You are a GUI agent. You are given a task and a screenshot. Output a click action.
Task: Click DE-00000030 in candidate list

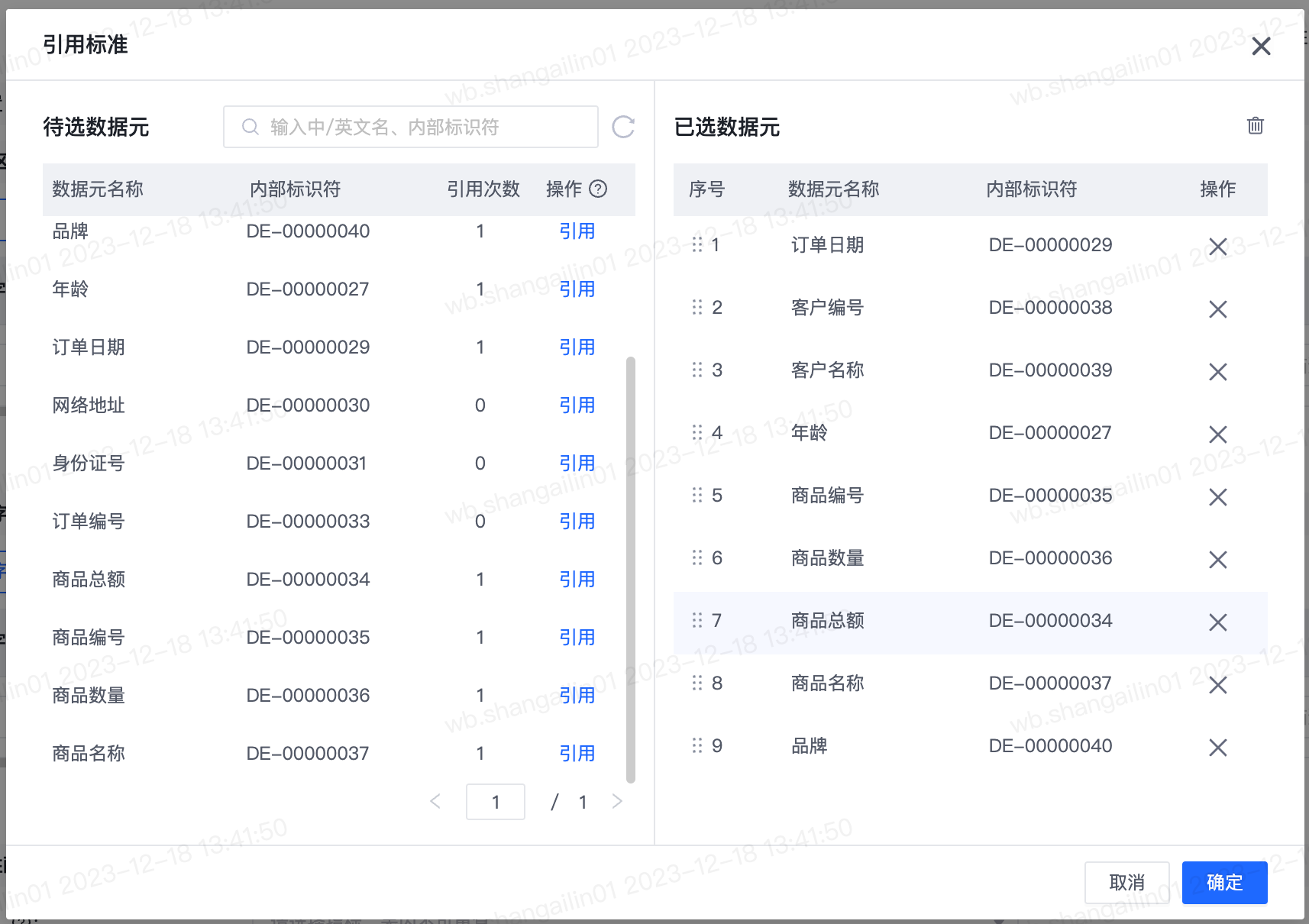(x=308, y=405)
